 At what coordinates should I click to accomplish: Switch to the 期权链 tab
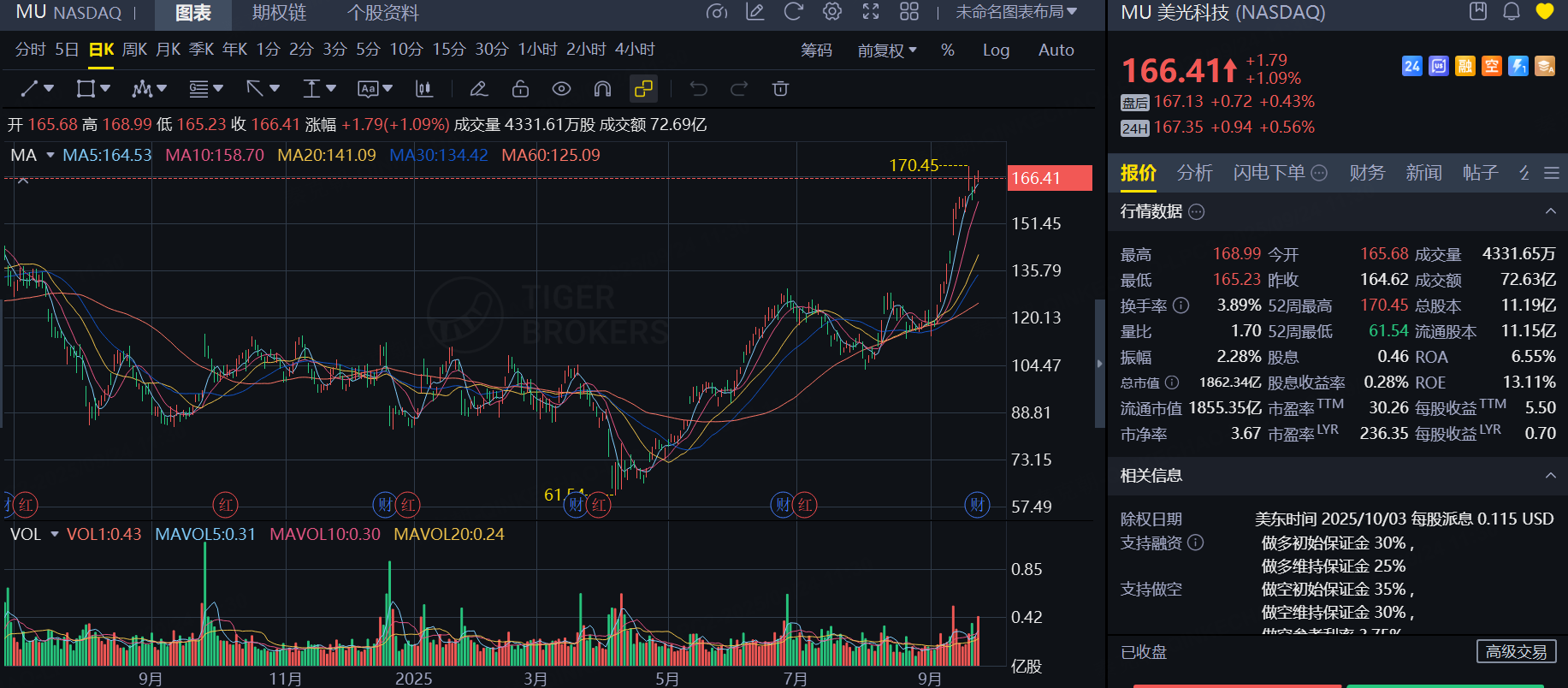(279, 13)
